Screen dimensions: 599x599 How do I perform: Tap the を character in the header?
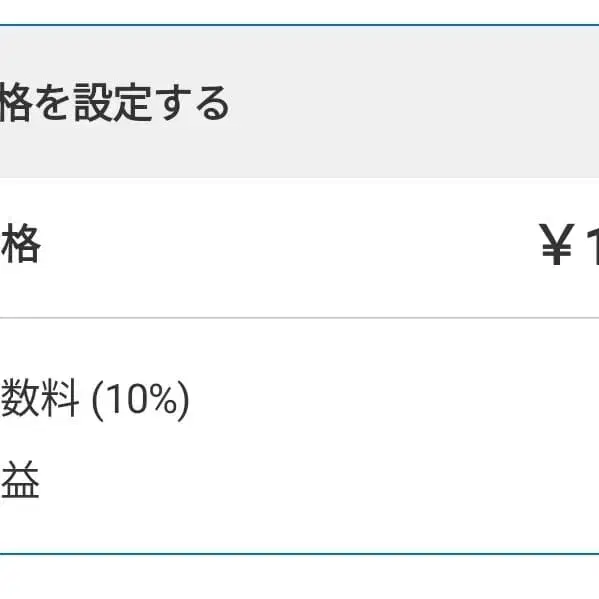tap(52, 103)
